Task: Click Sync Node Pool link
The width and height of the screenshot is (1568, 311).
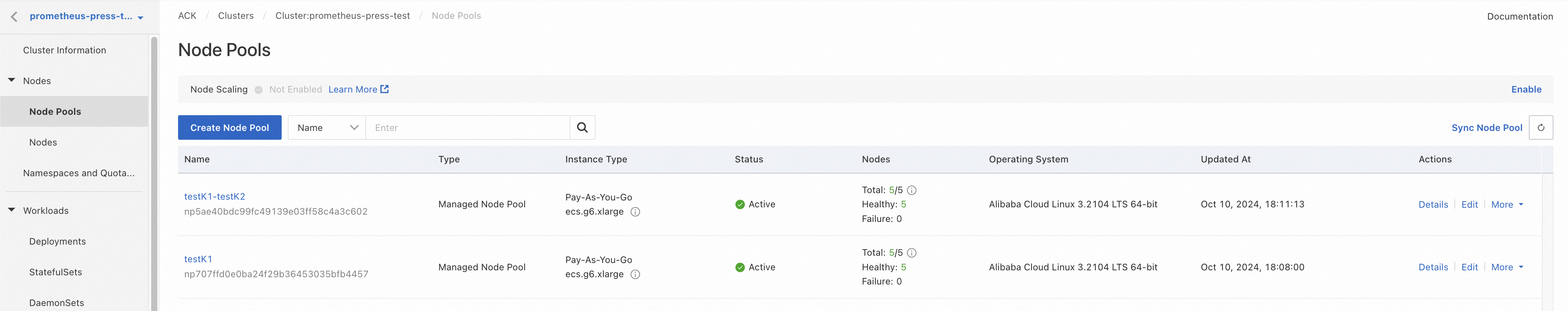Action: (1486, 128)
